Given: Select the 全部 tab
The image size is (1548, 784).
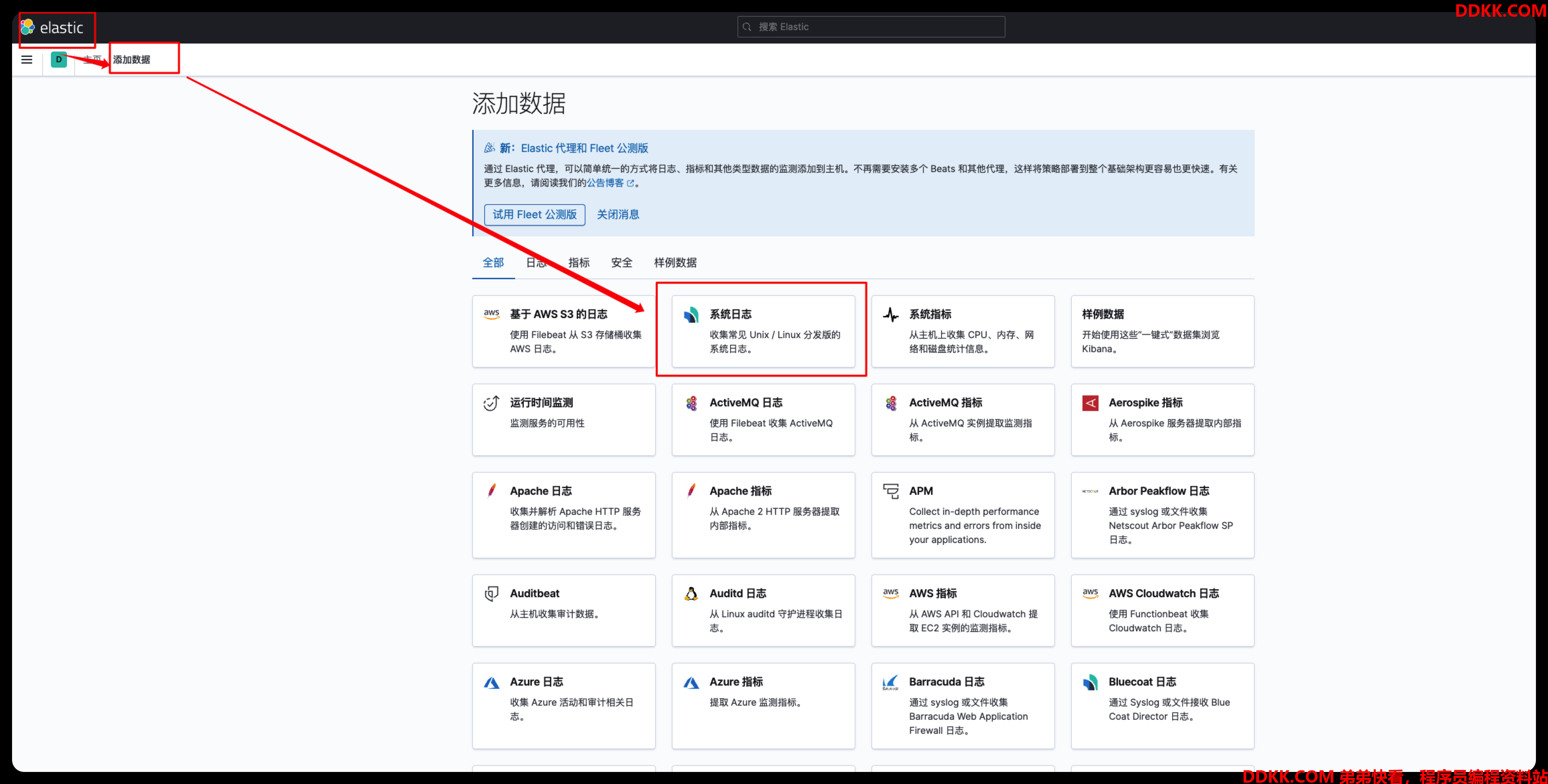Looking at the screenshot, I should [x=493, y=262].
